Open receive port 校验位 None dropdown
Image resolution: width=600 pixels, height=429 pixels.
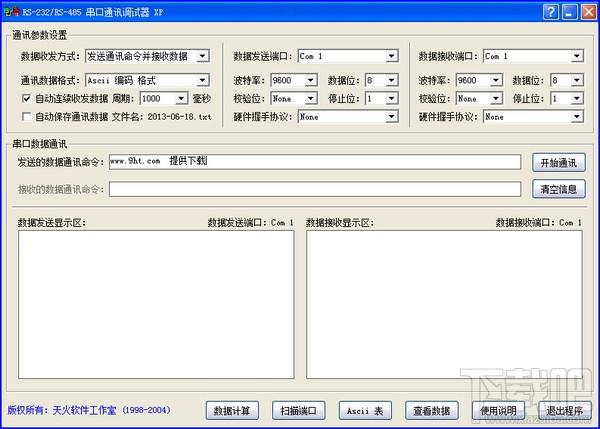[x=496, y=99]
